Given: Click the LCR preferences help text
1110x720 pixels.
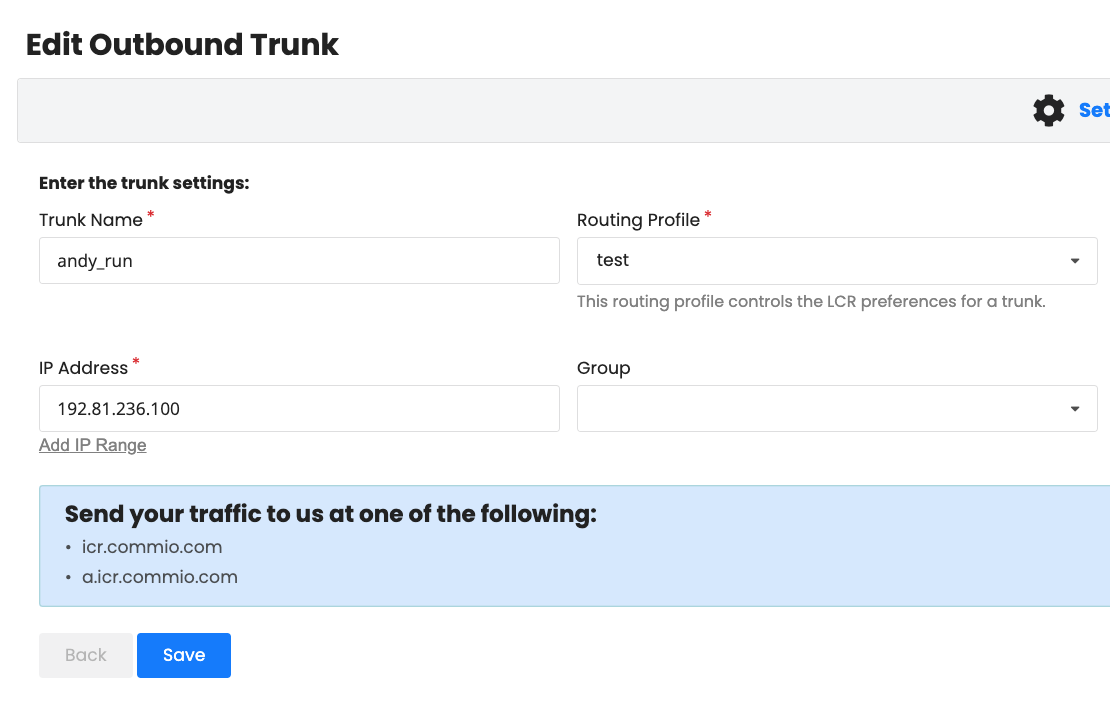Looking at the screenshot, I should coord(811,301).
